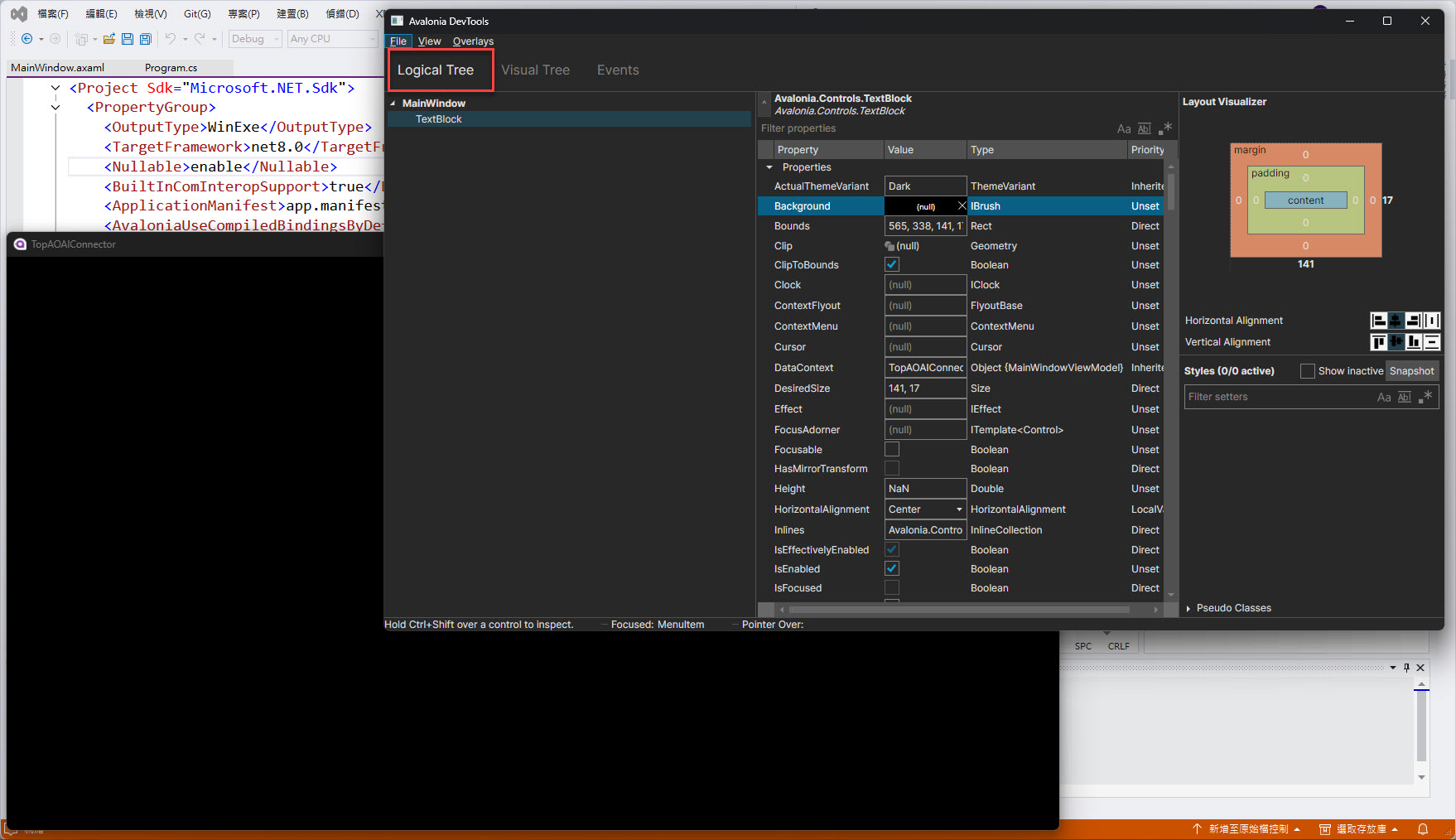
Task: Sort by Priority column header
Action: (x=1147, y=150)
